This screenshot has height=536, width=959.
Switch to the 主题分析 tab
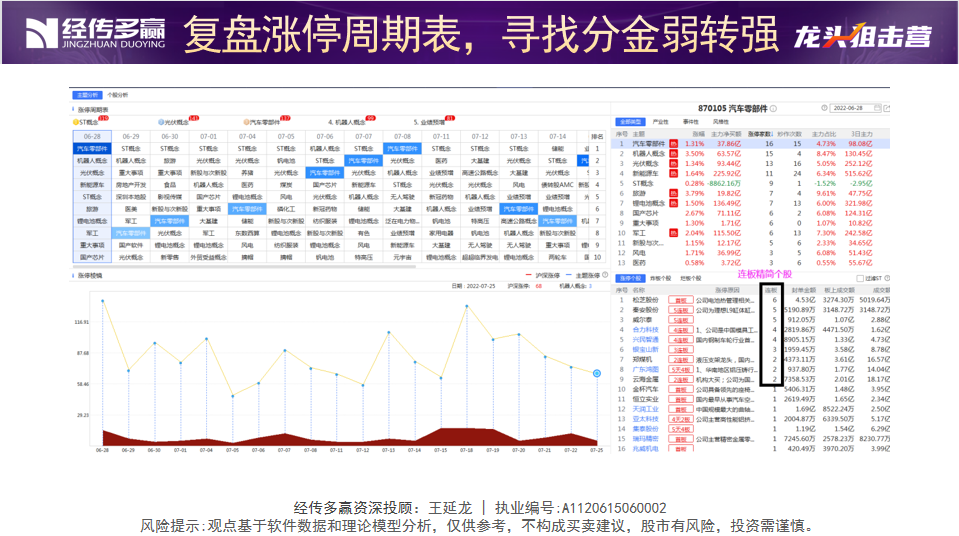(x=88, y=95)
